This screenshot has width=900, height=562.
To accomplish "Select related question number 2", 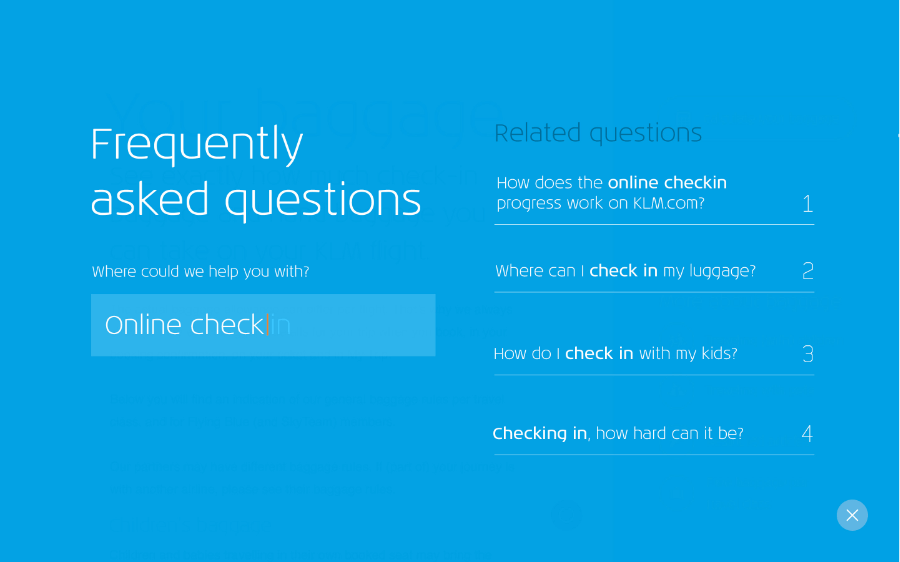I will point(807,271).
